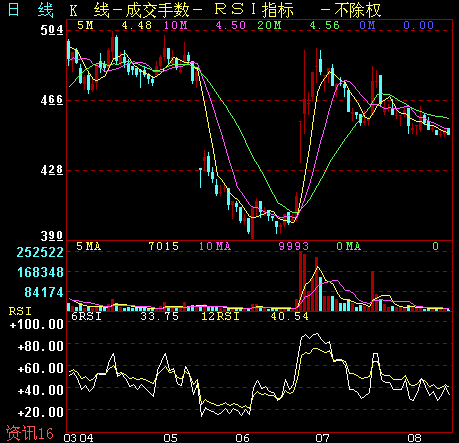Click the 07 month marker on time axis
Screen dimensions: 459x443
click(322, 438)
